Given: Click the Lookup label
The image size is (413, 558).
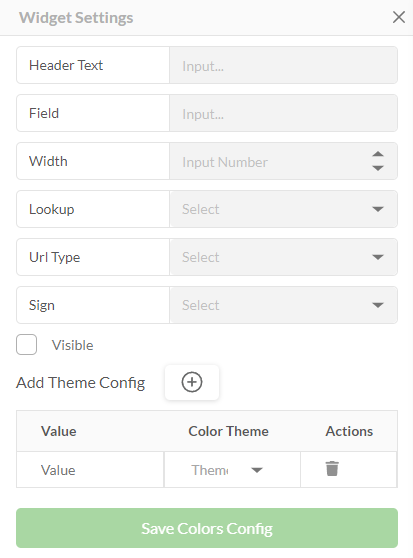Looking at the screenshot, I should click(x=52, y=209).
